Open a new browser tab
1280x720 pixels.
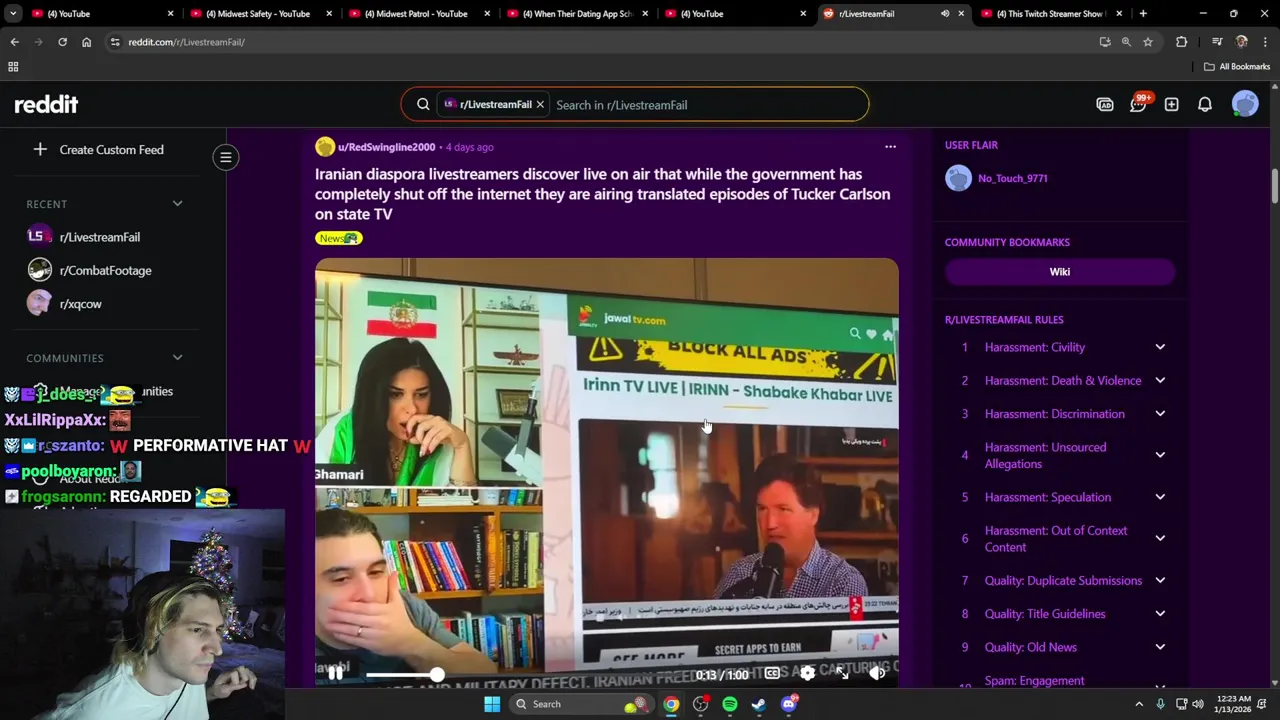1143,14
